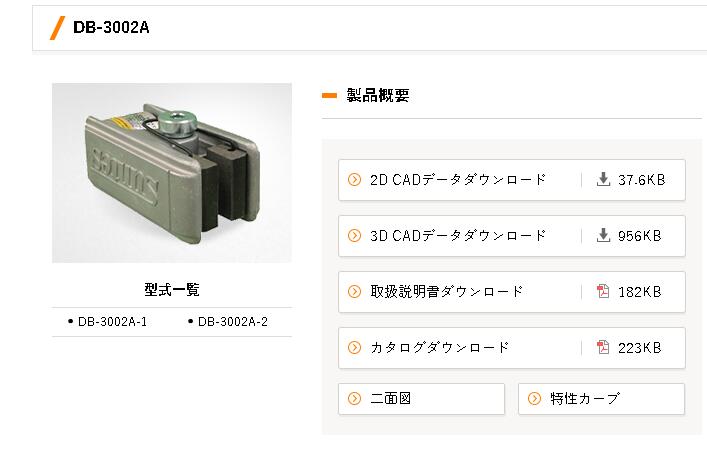Open the カタログダウンロード catalog link
Screen dimensions: 707x460
click(440, 348)
